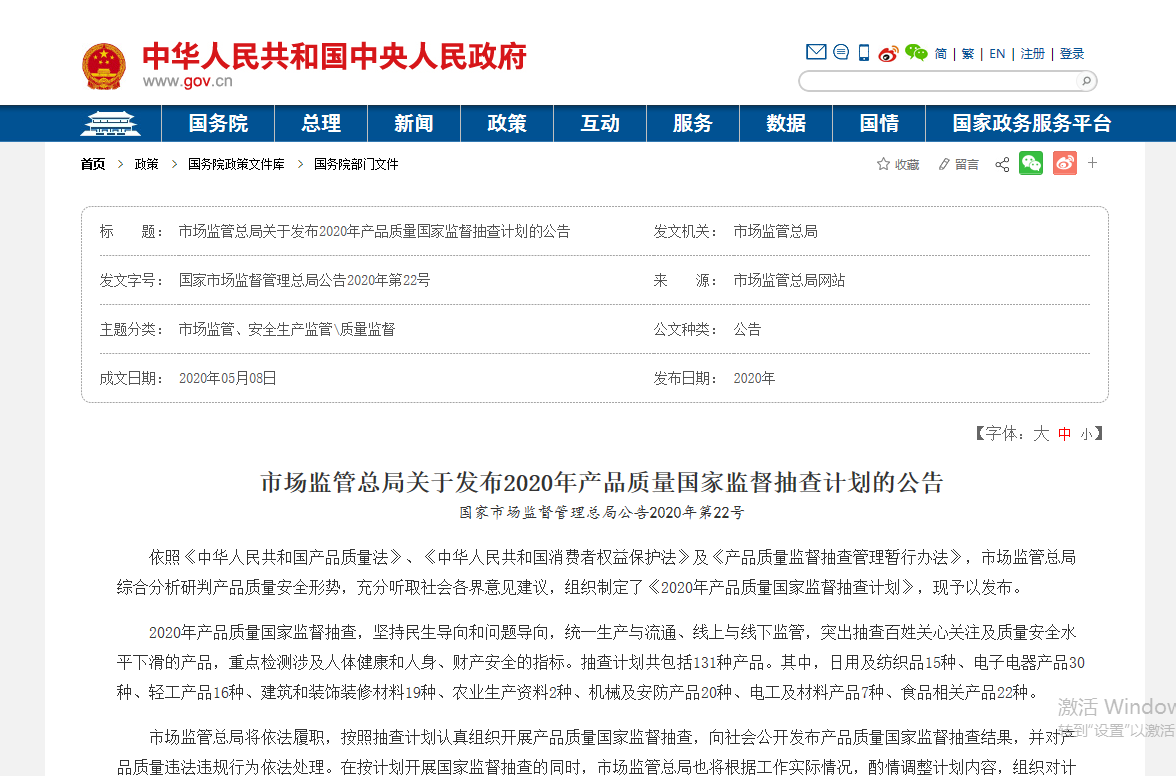Open the mobile phone version icon
Image resolution: width=1176 pixels, height=776 pixels.
click(x=864, y=53)
